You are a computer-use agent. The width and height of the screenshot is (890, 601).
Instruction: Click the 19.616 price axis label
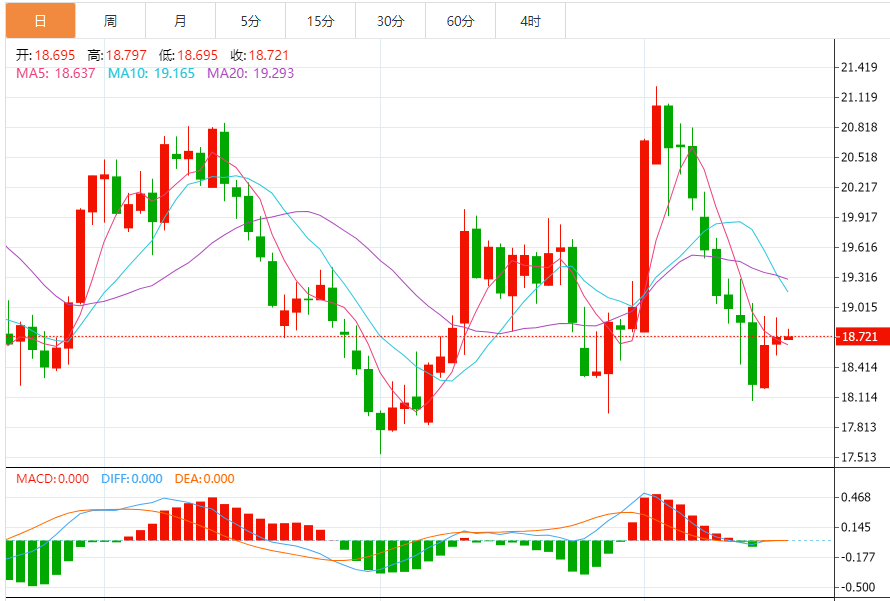(x=859, y=247)
